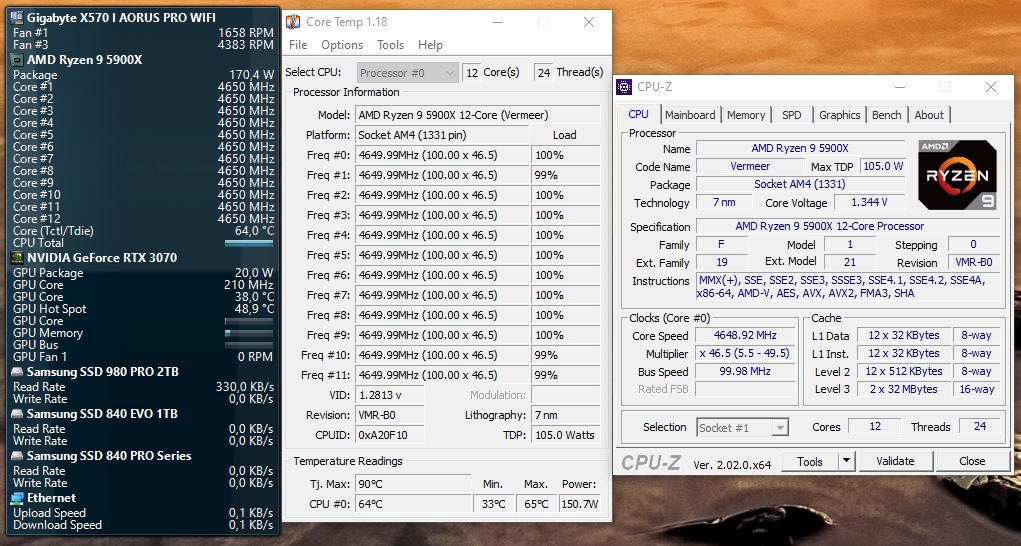Click the CPU Total usage bar

point(249,243)
